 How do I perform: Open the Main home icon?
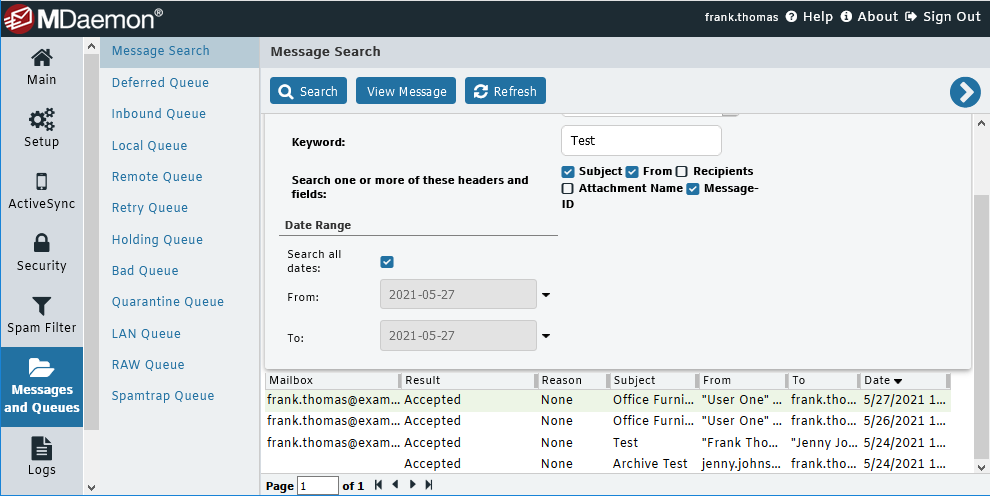[42, 58]
